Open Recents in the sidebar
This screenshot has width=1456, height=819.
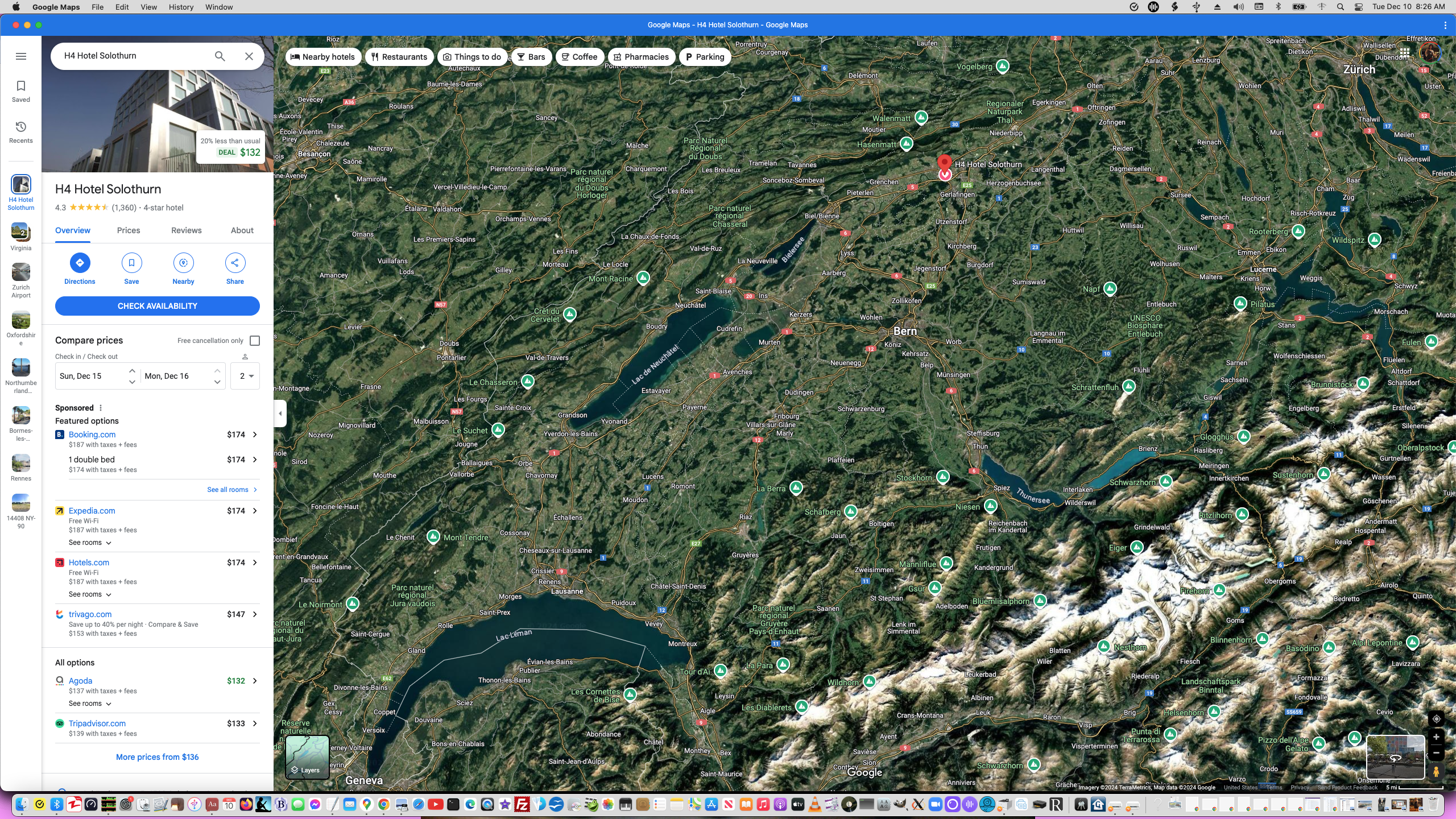click(21, 132)
